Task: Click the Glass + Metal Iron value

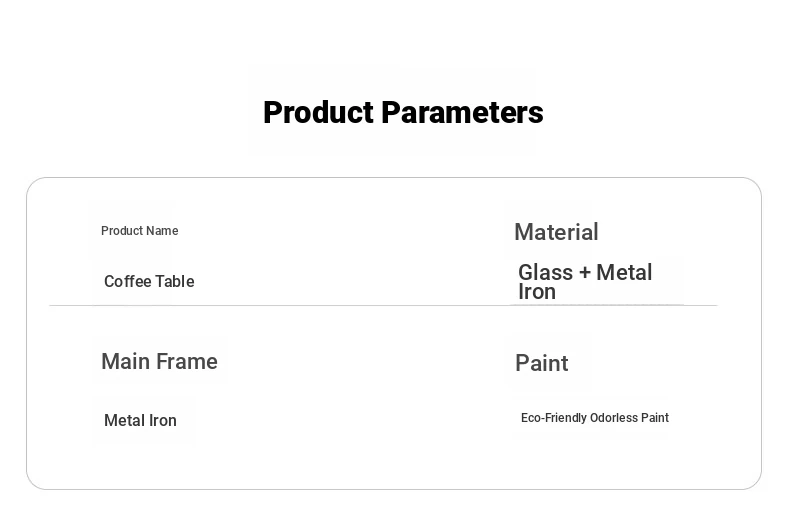Action: (585, 282)
